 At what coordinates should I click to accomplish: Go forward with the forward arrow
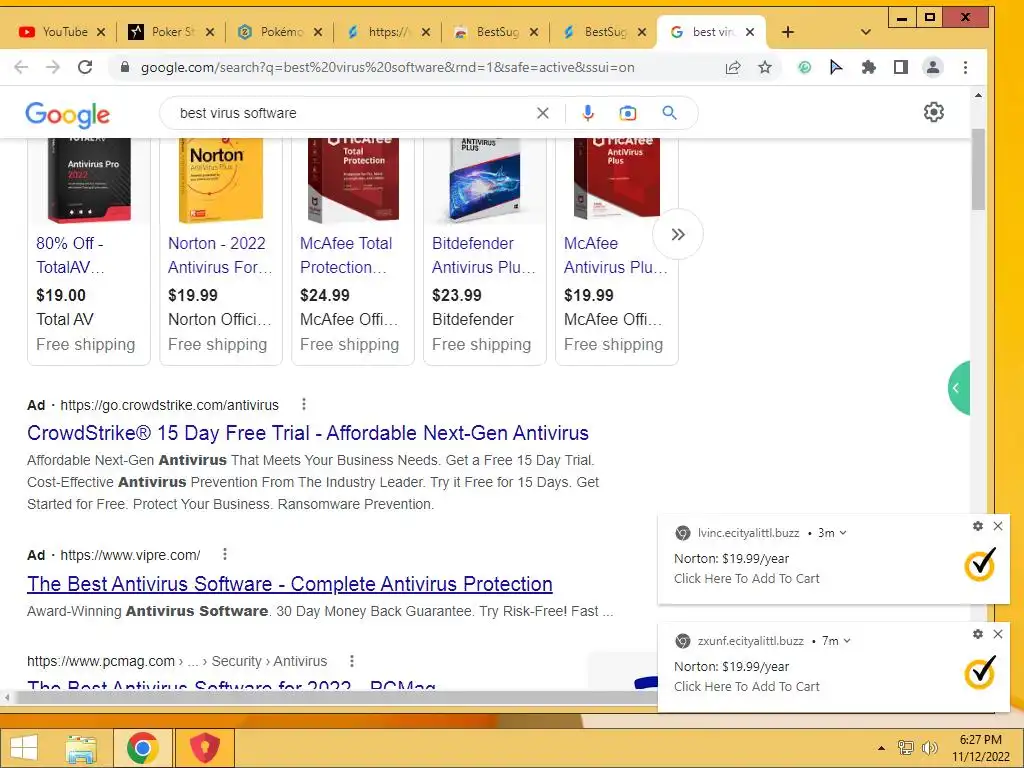pos(53,67)
